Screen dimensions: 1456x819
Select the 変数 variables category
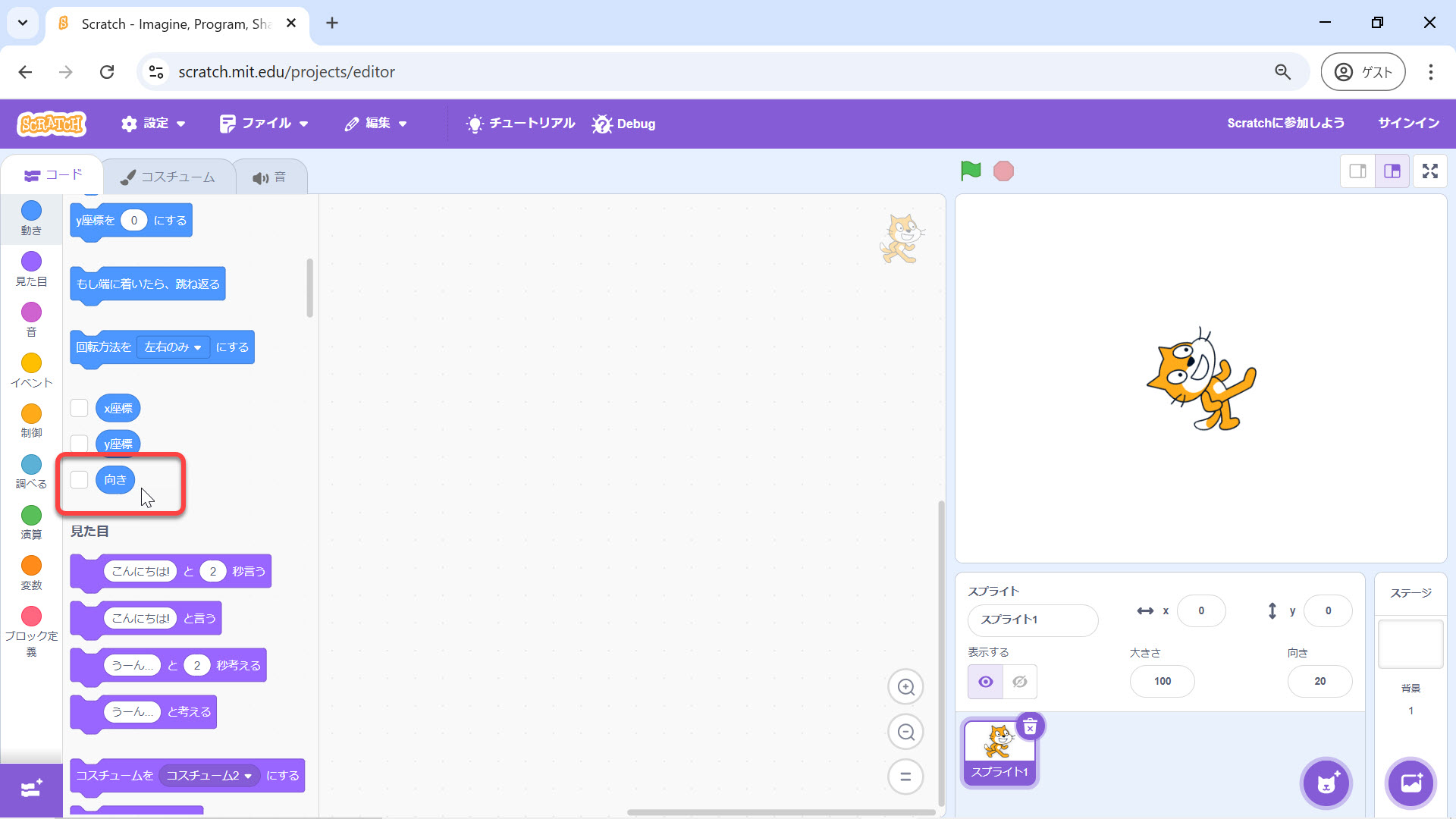[x=31, y=573]
